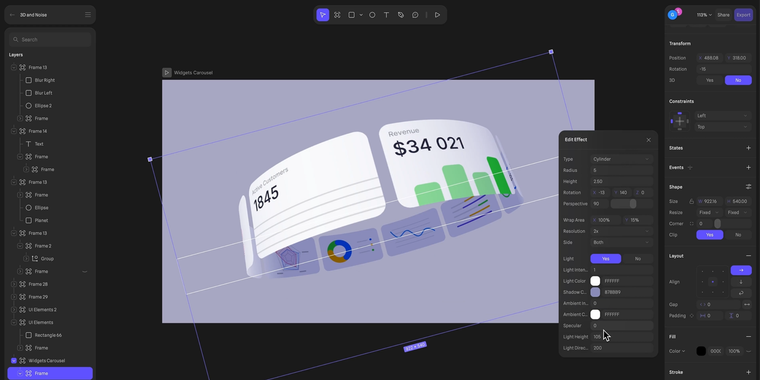Select the Move/cursor tool in the top toolbar
Viewport: 760px width, 380px height.
(323, 15)
